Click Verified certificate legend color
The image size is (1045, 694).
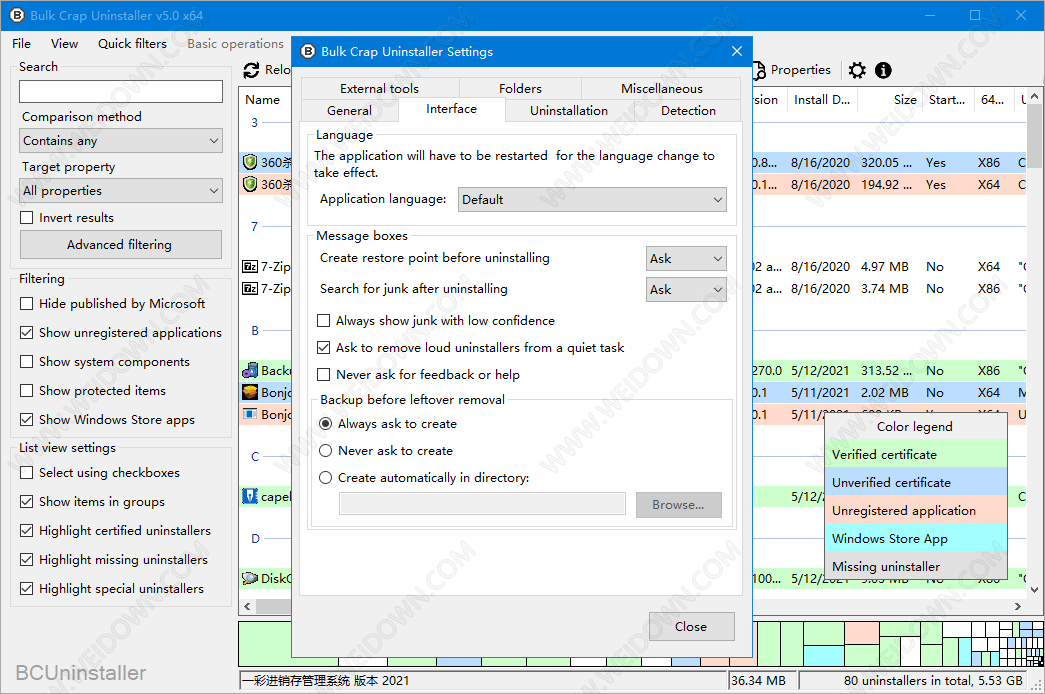pos(915,455)
